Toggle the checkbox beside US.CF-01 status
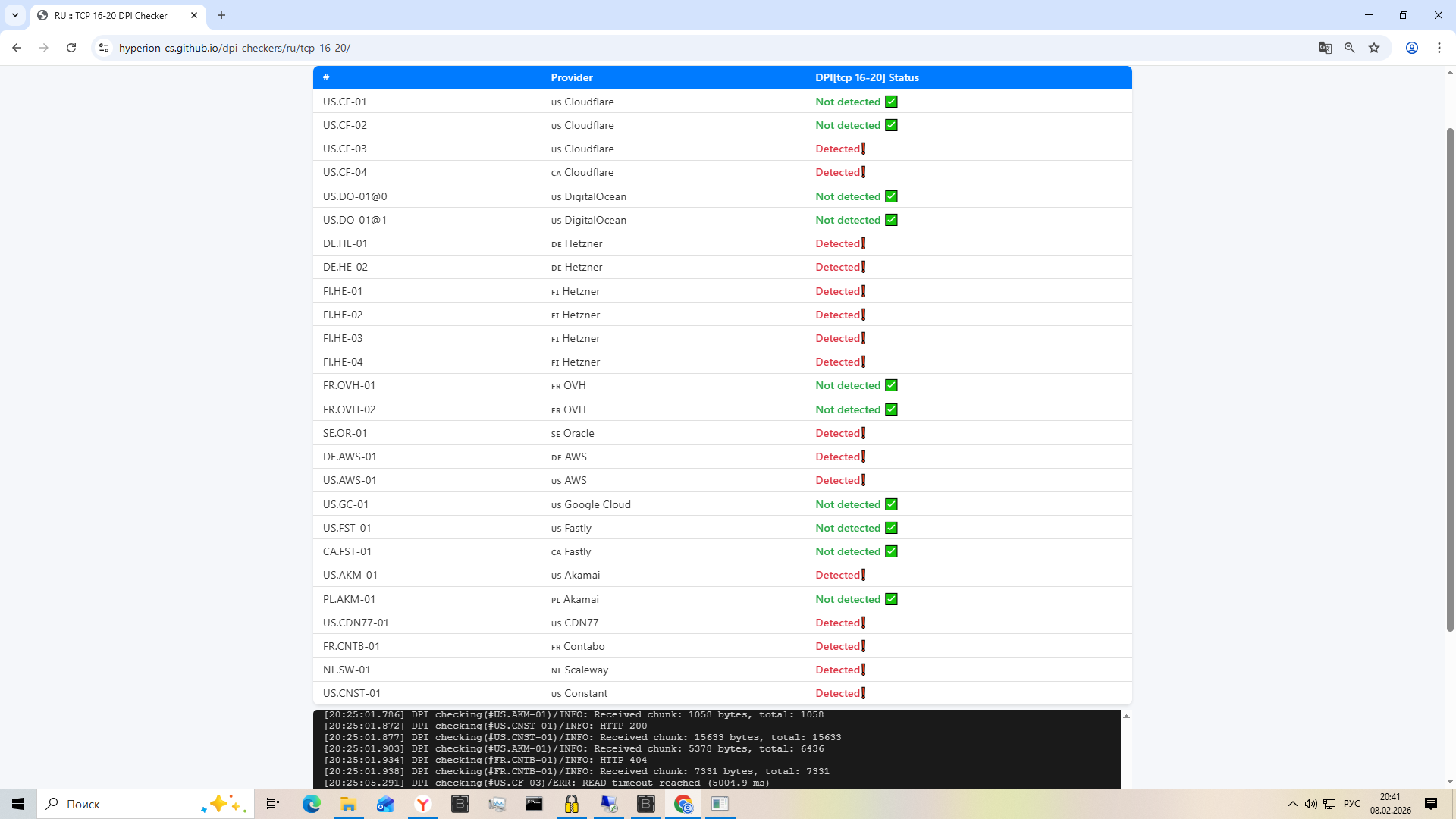 891,101
